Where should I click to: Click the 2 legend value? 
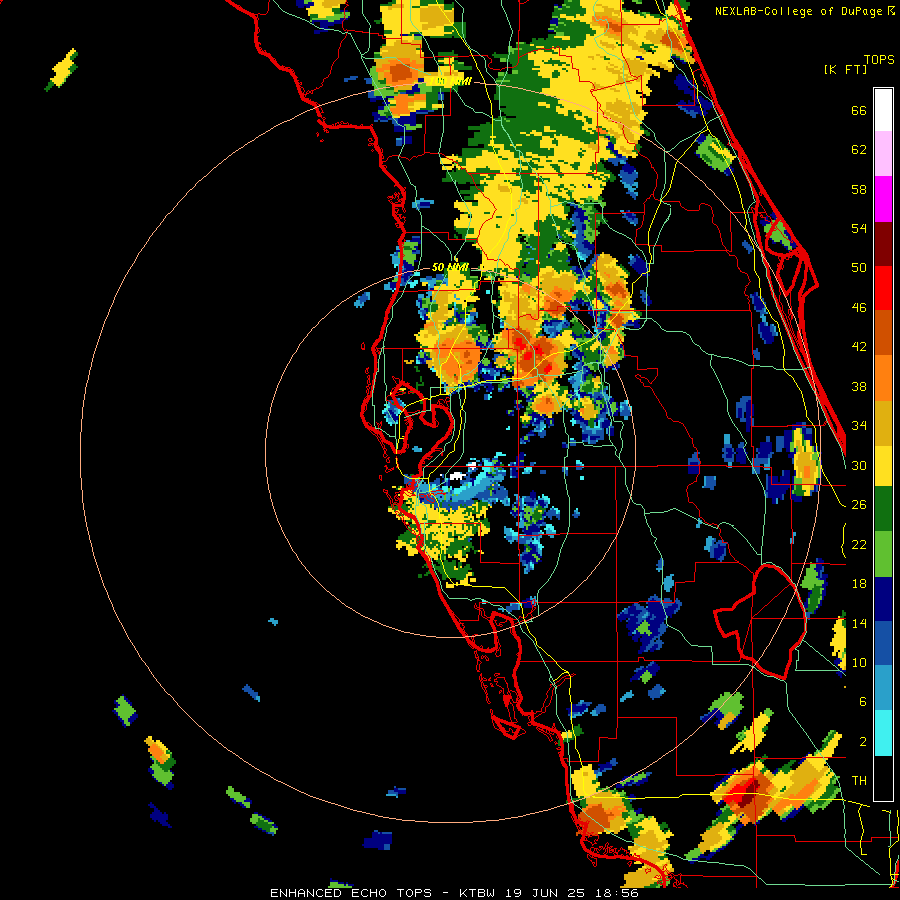[x=863, y=742]
